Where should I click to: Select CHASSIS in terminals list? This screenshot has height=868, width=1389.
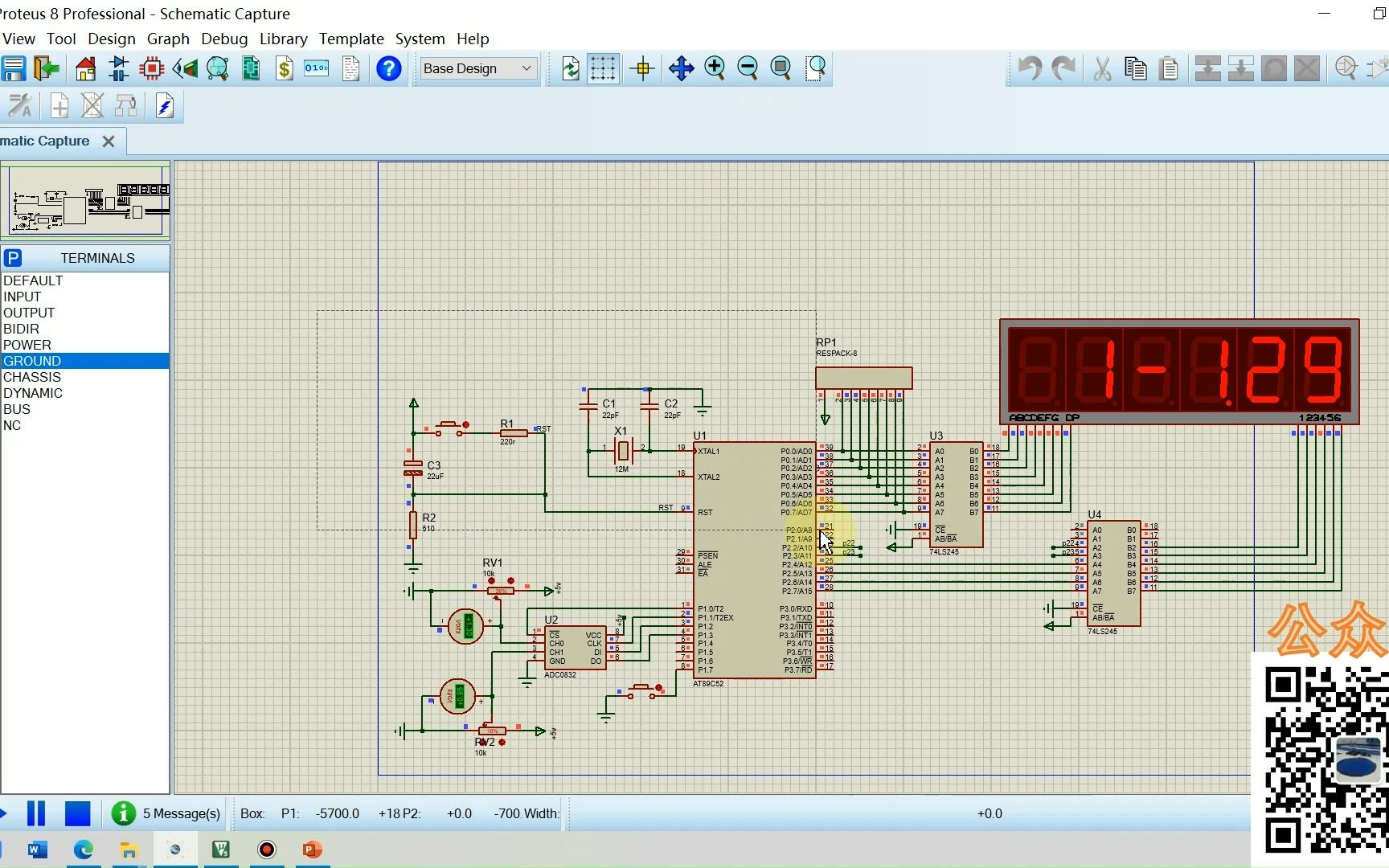point(85,377)
